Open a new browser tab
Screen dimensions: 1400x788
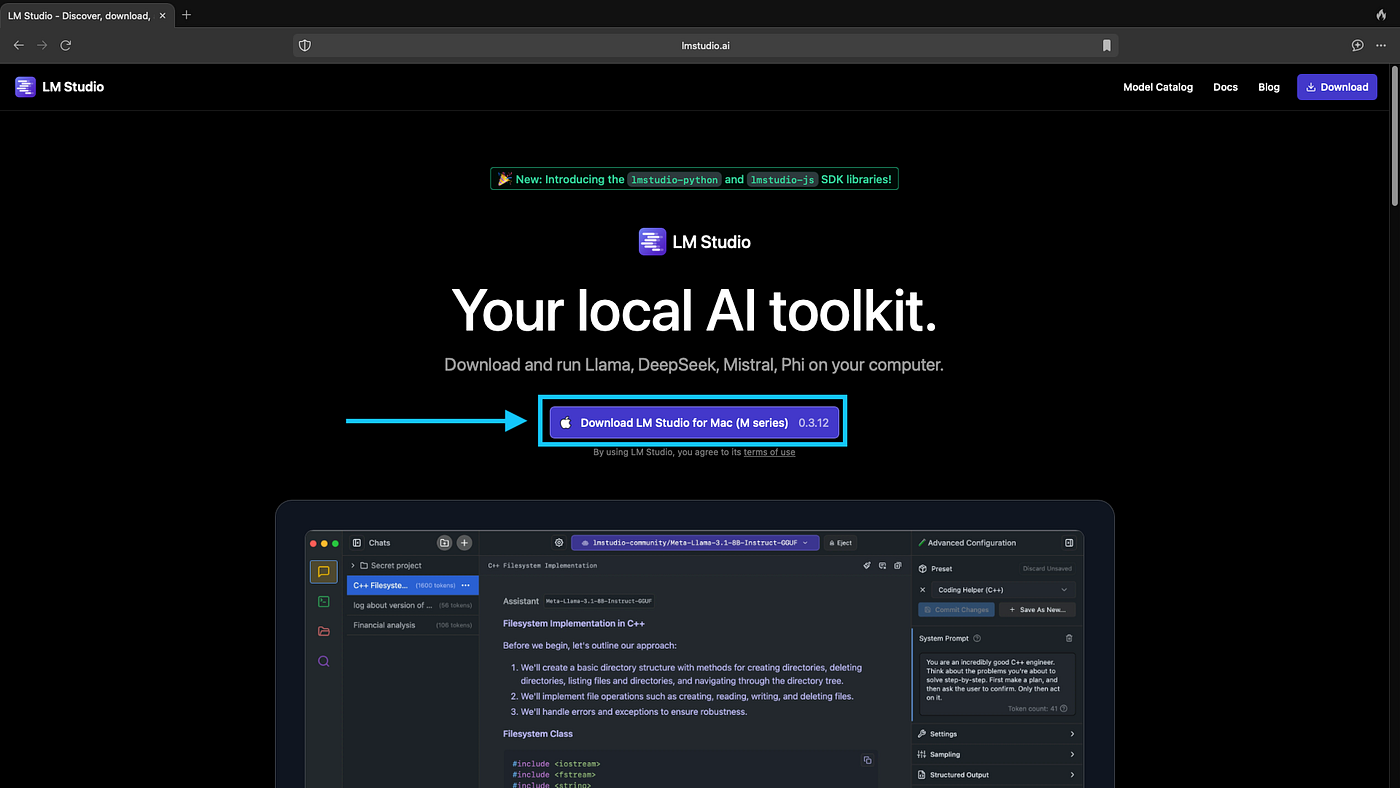point(186,15)
